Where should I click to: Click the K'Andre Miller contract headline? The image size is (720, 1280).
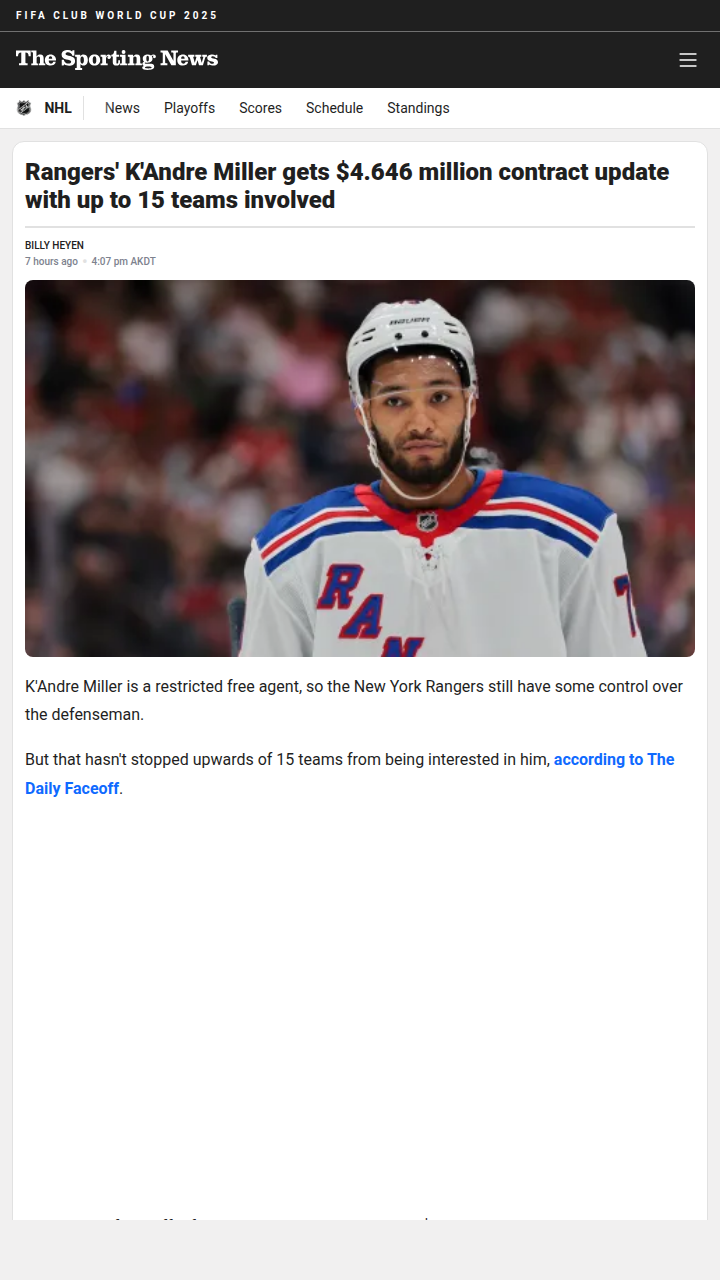click(x=347, y=186)
